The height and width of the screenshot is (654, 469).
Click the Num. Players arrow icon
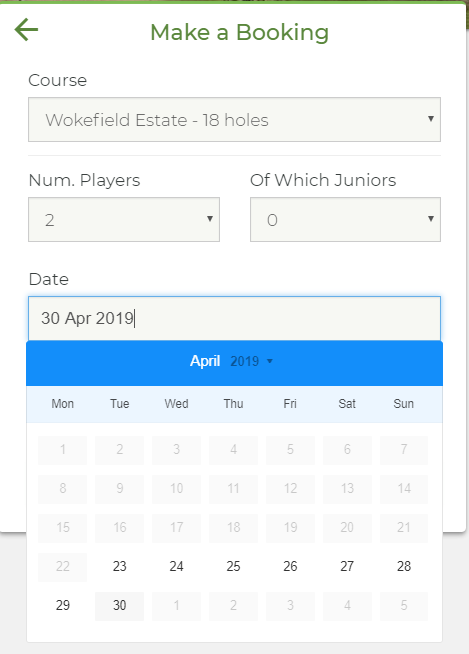(x=210, y=219)
